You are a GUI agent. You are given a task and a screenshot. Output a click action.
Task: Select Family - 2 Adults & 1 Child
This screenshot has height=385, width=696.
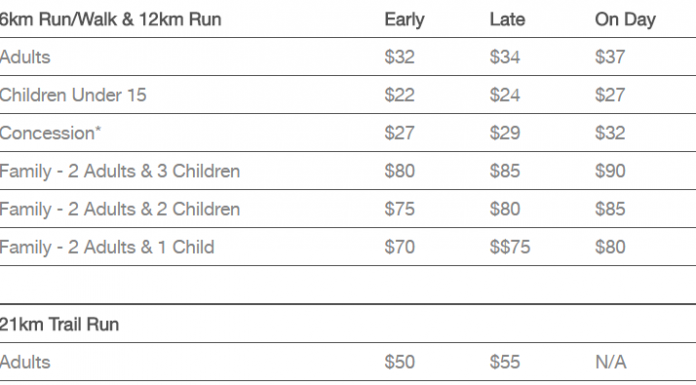click(107, 247)
